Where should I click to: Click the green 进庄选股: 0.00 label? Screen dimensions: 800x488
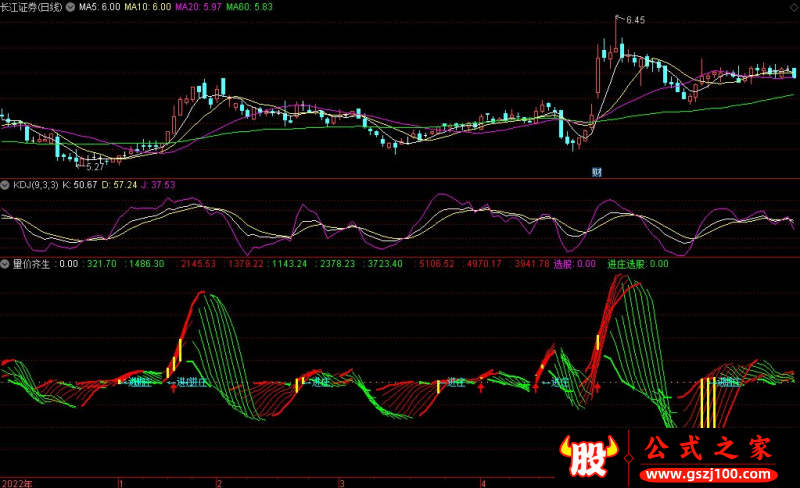point(638,264)
